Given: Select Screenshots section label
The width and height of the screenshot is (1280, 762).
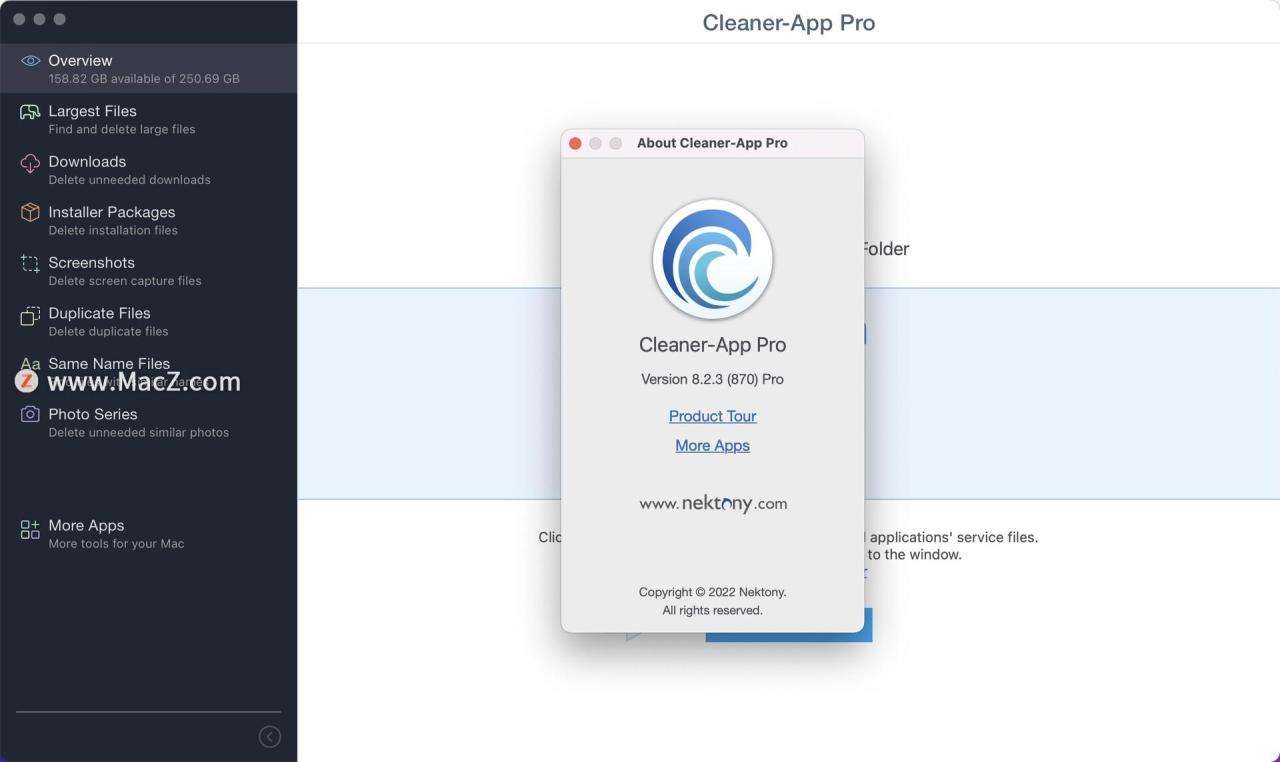Looking at the screenshot, I should 91,263.
